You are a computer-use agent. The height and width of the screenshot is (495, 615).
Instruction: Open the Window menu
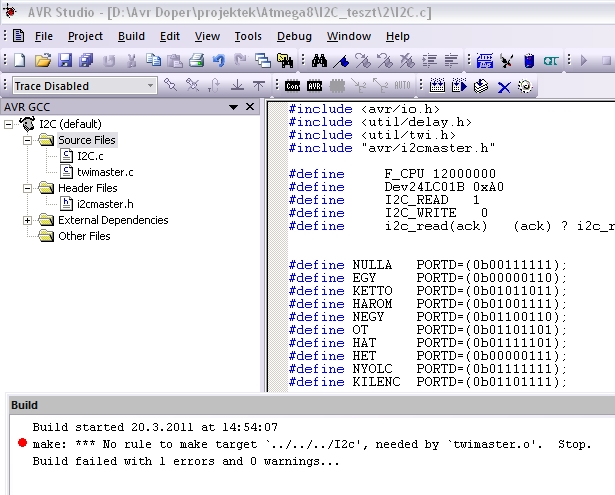click(x=349, y=36)
